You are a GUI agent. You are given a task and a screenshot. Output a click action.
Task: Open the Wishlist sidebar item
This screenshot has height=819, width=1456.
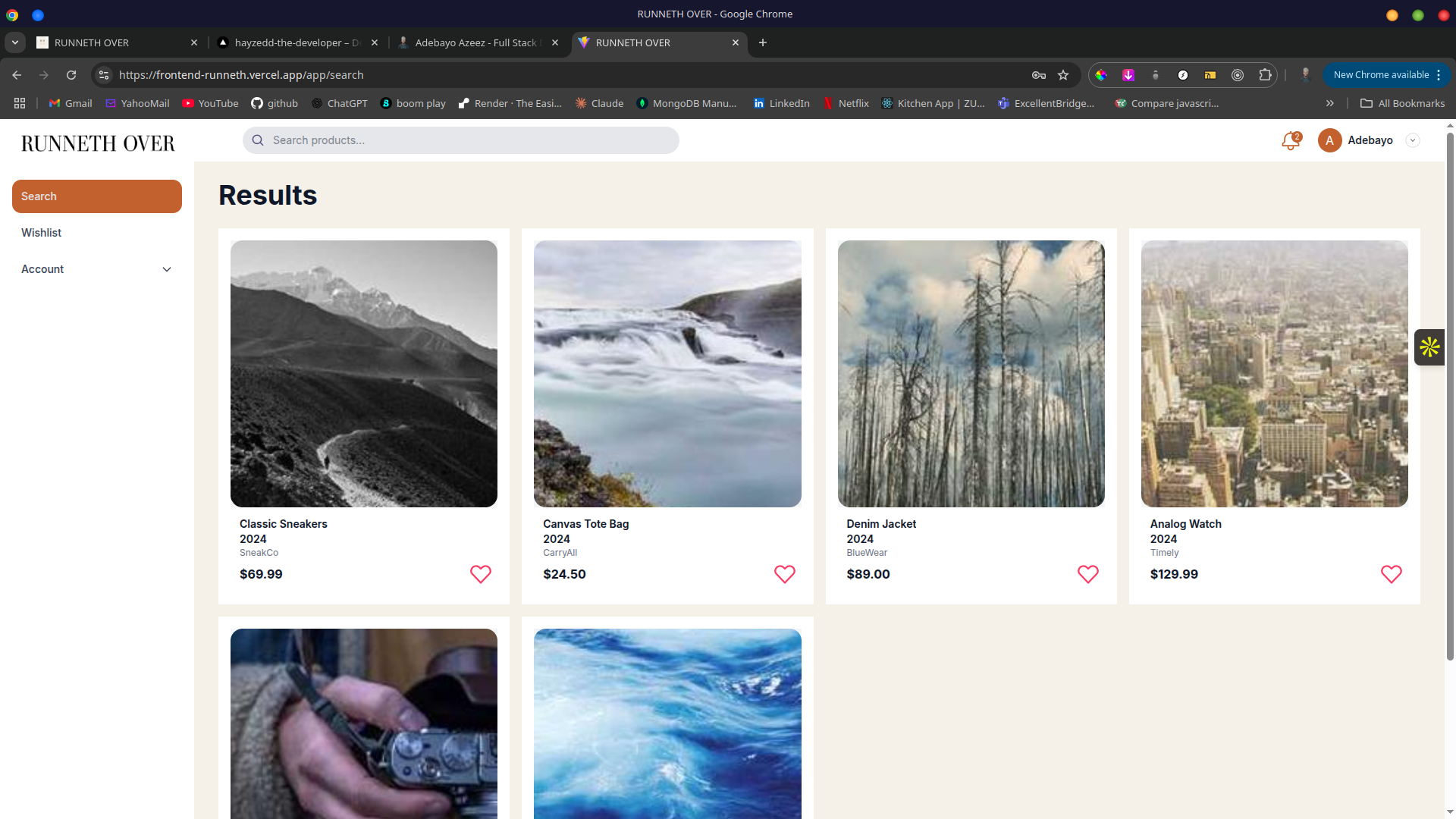(x=97, y=233)
